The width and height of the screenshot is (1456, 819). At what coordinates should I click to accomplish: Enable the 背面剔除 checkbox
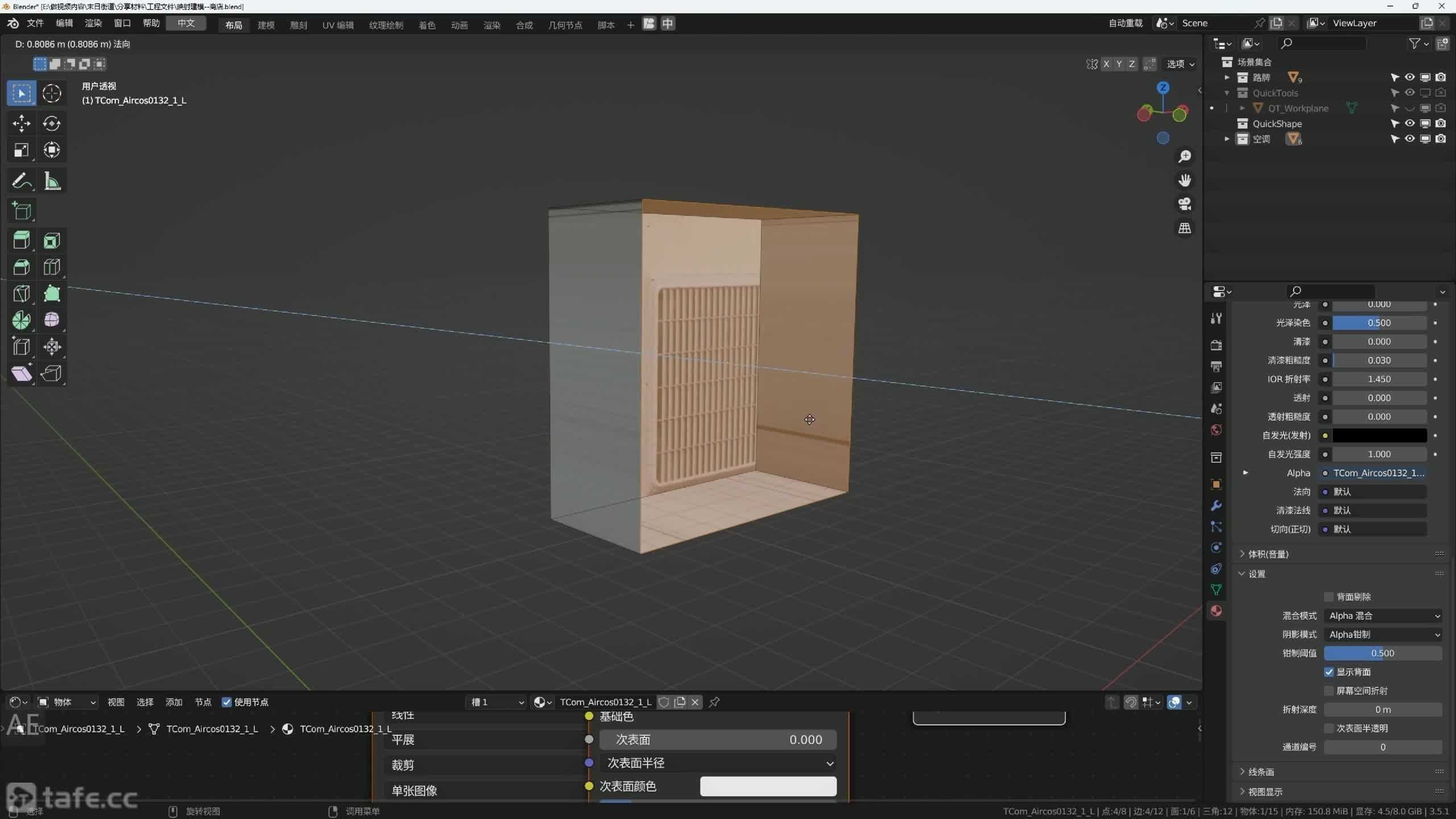(x=1329, y=597)
